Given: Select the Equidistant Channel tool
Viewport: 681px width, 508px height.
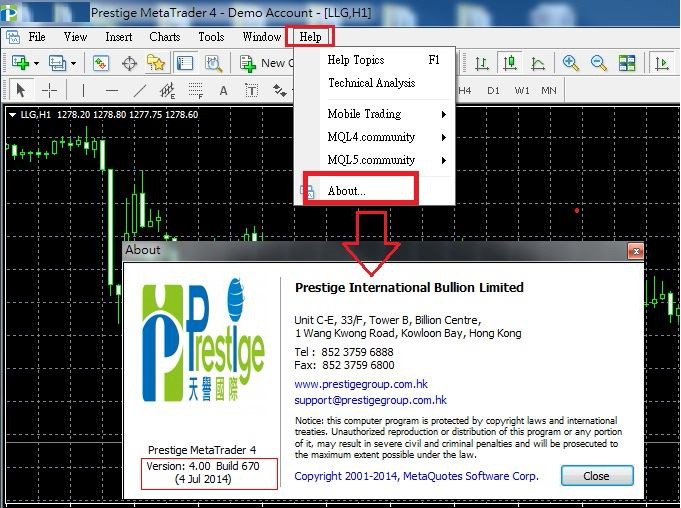Looking at the screenshot, I should click(167, 90).
